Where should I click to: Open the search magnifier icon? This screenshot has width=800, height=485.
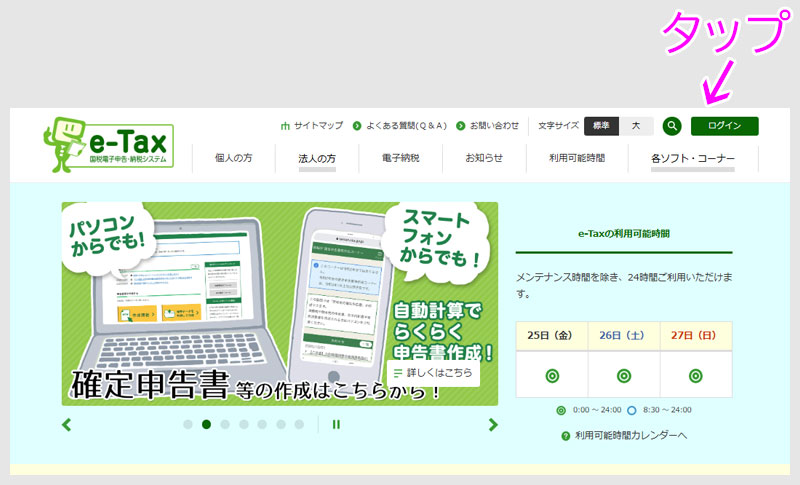(672, 126)
